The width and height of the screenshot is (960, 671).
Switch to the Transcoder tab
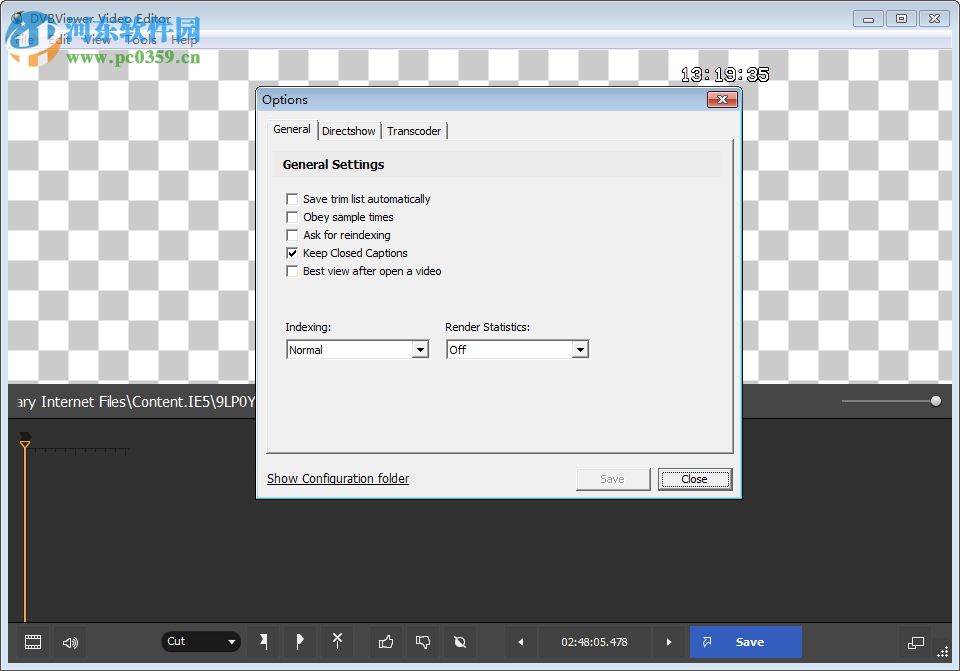coord(414,130)
